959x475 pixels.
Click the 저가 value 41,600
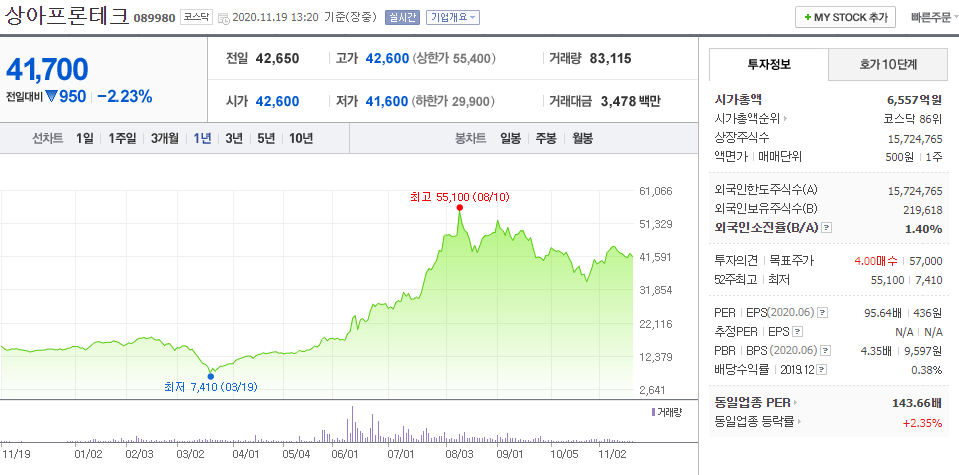(387, 101)
